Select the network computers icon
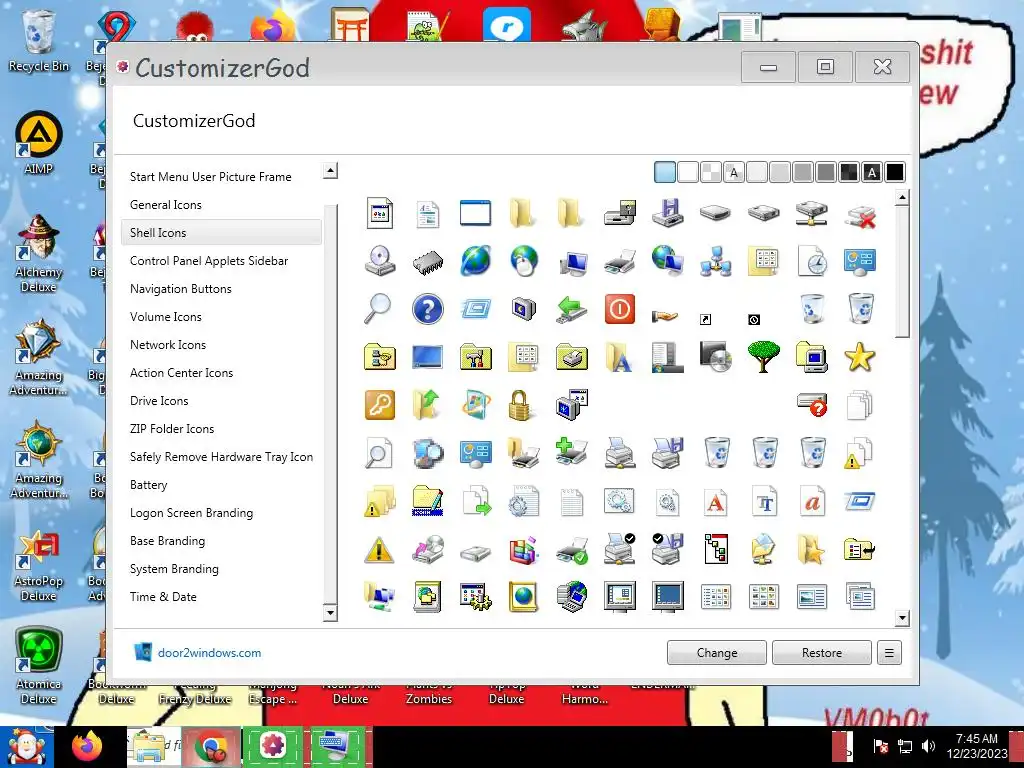This screenshot has width=1024, height=768. click(715, 261)
